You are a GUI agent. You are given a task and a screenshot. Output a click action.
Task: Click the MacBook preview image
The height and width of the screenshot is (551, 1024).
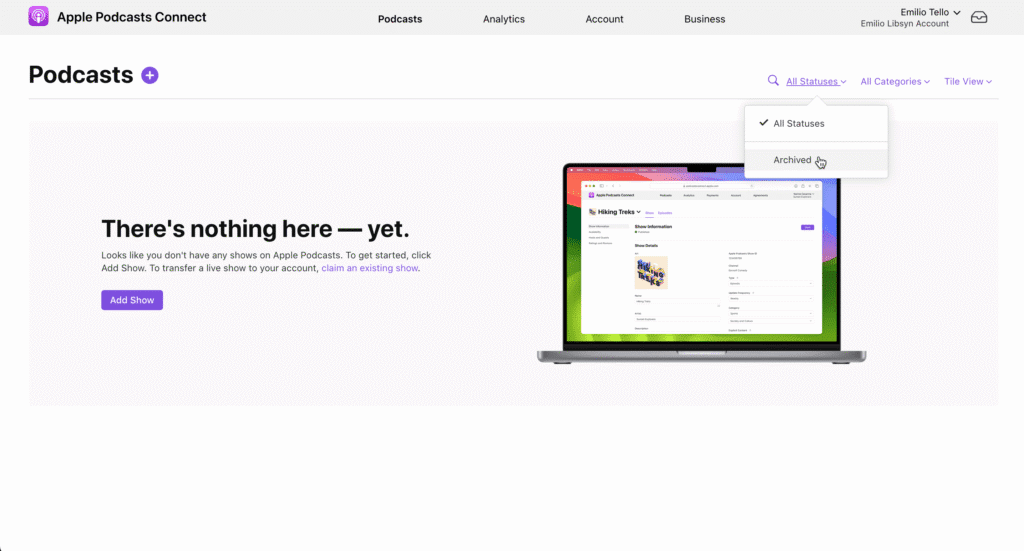click(x=701, y=262)
